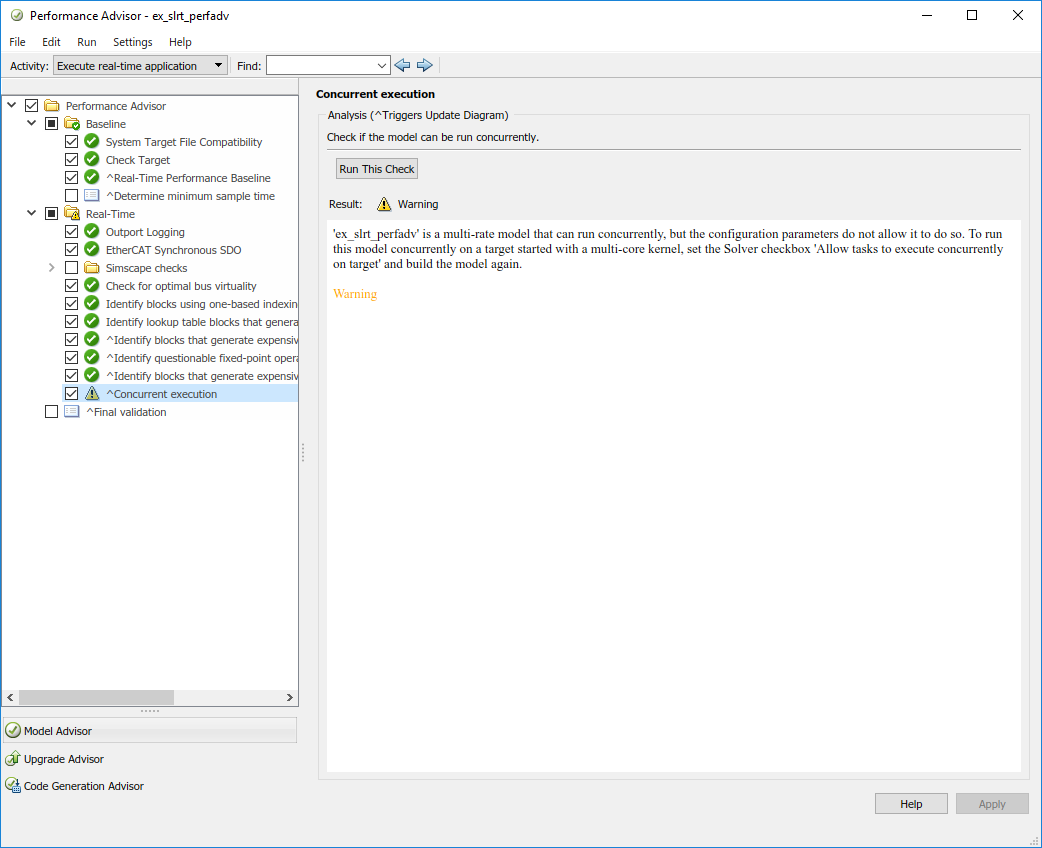Click the Performance Advisor root folder icon
This screenshot has width=1042, height=848.
point(52,106)
